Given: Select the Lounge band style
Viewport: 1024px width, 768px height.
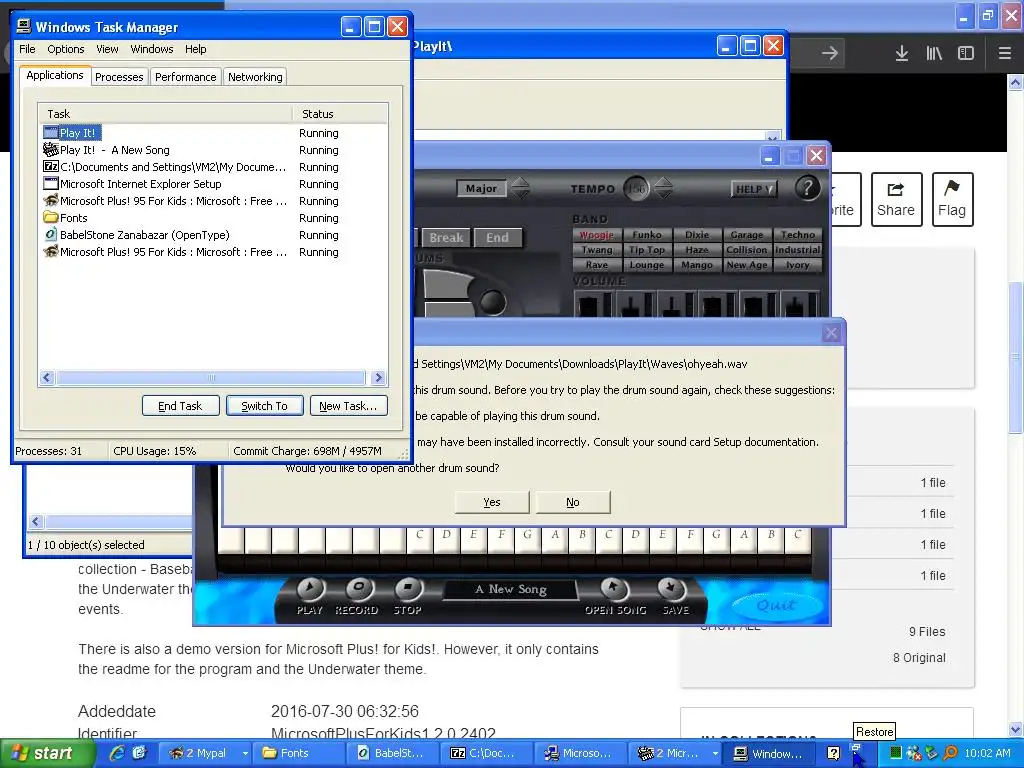Looking at the screenshot, I should pyautogui.click(x=647, y=264).
